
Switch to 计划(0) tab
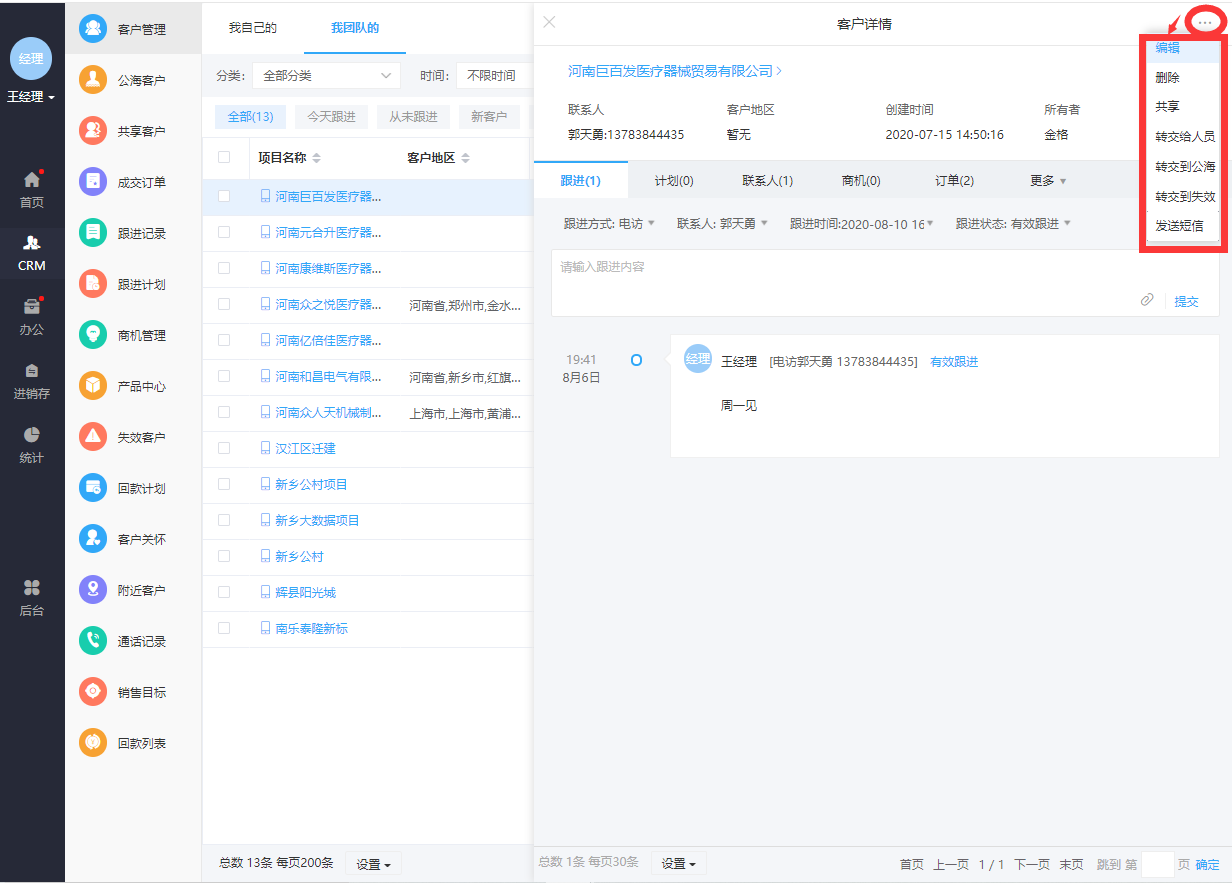[x=674, y=181]
